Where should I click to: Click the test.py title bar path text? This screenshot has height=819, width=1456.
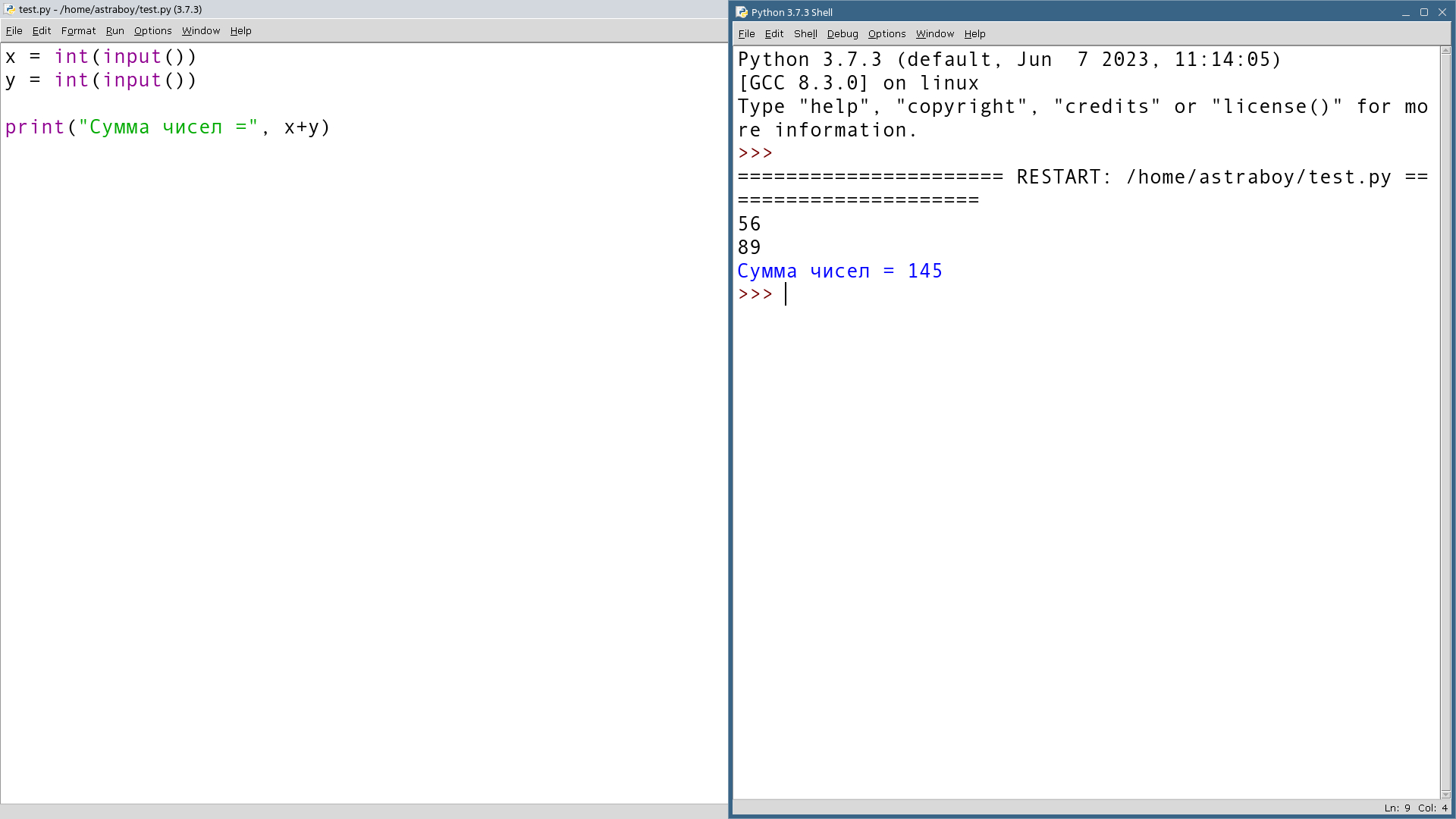[x=110, y=10]
